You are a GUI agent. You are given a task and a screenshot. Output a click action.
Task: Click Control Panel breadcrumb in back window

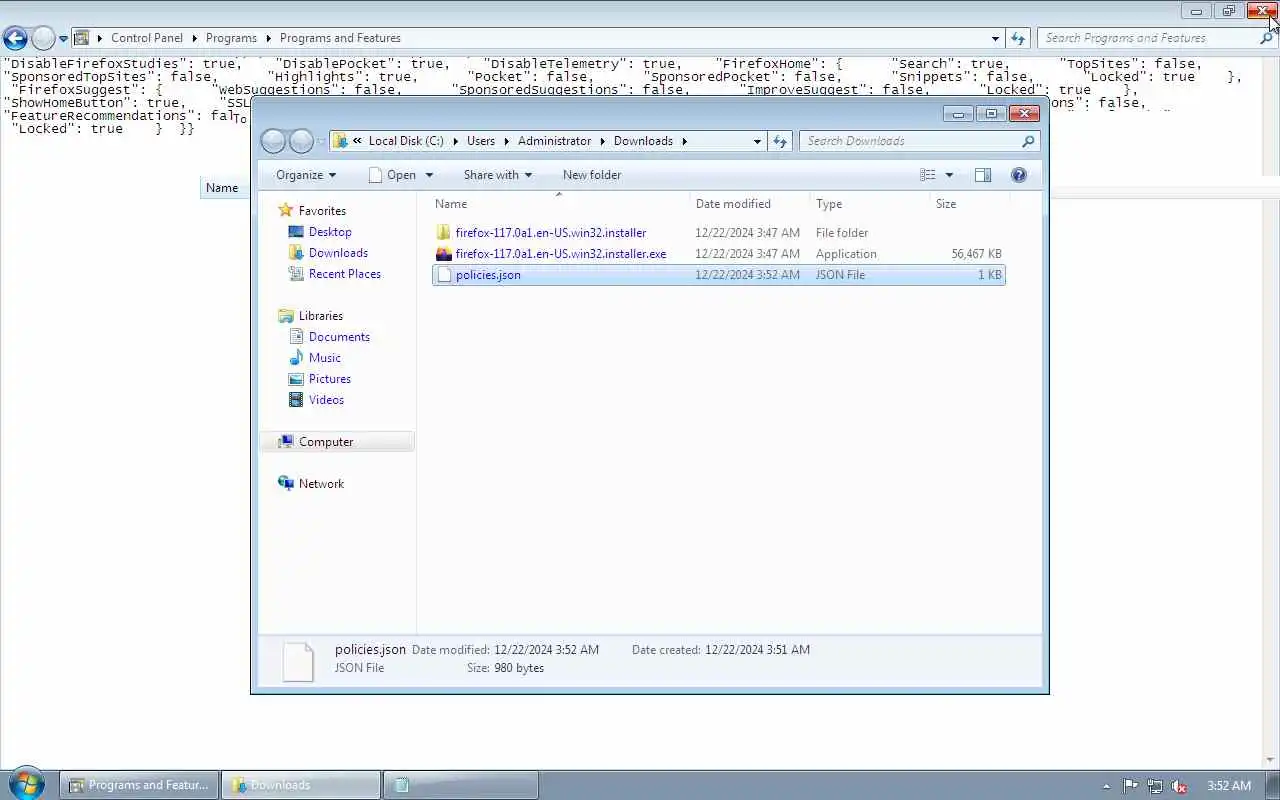[147, 38]
